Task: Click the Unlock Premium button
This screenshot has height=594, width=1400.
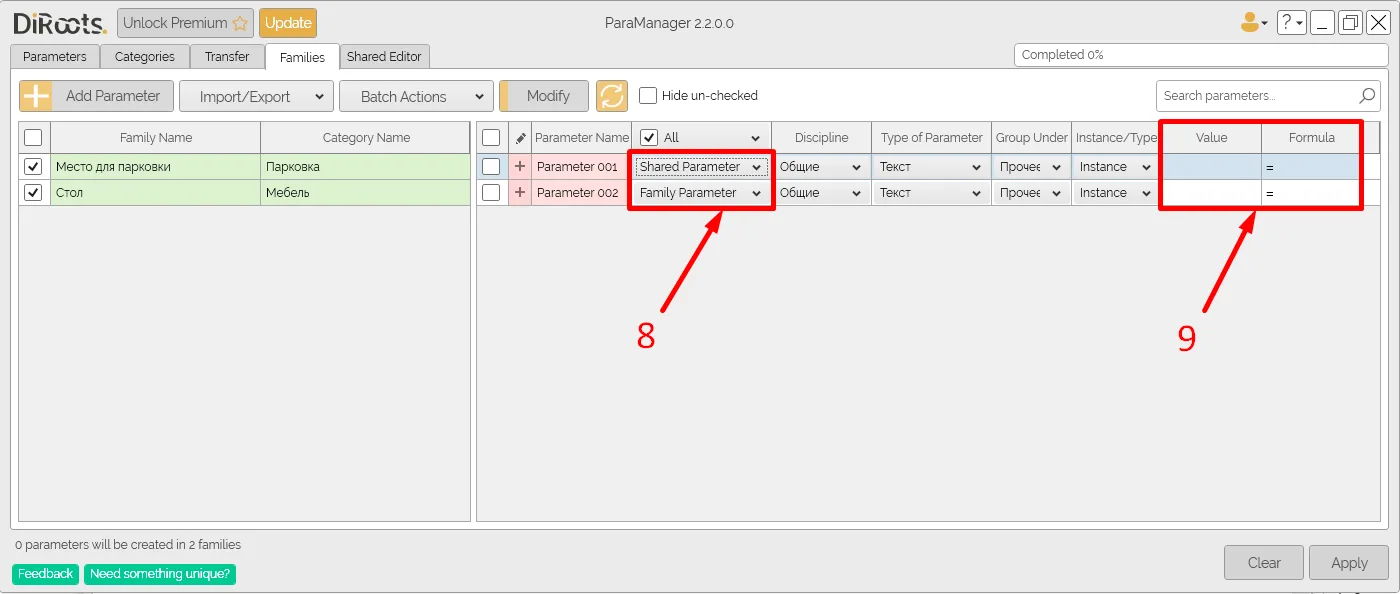Action: coord(185,22)
